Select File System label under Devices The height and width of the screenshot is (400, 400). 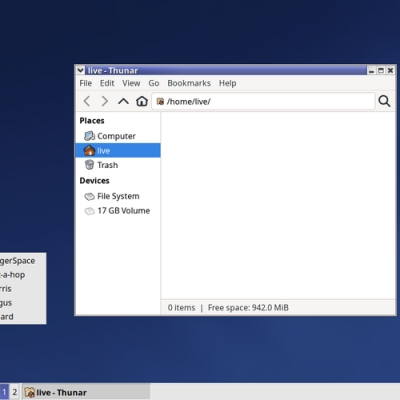click(118, 196)
